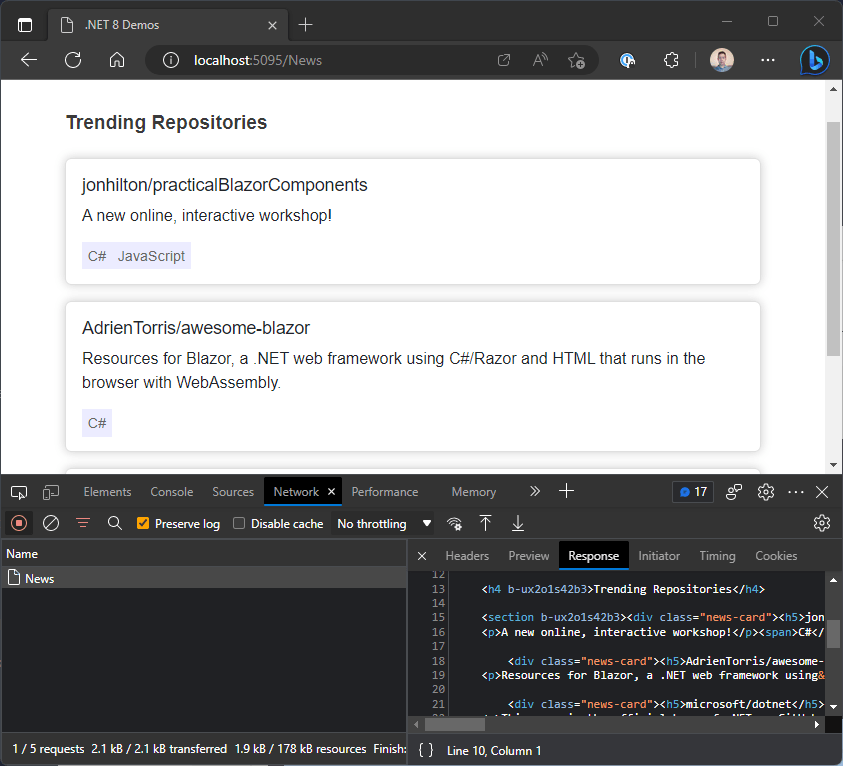Click the AdrienTorris/awesome-blazor title
This screenshot has height=766, width=843.
[196, 328]
